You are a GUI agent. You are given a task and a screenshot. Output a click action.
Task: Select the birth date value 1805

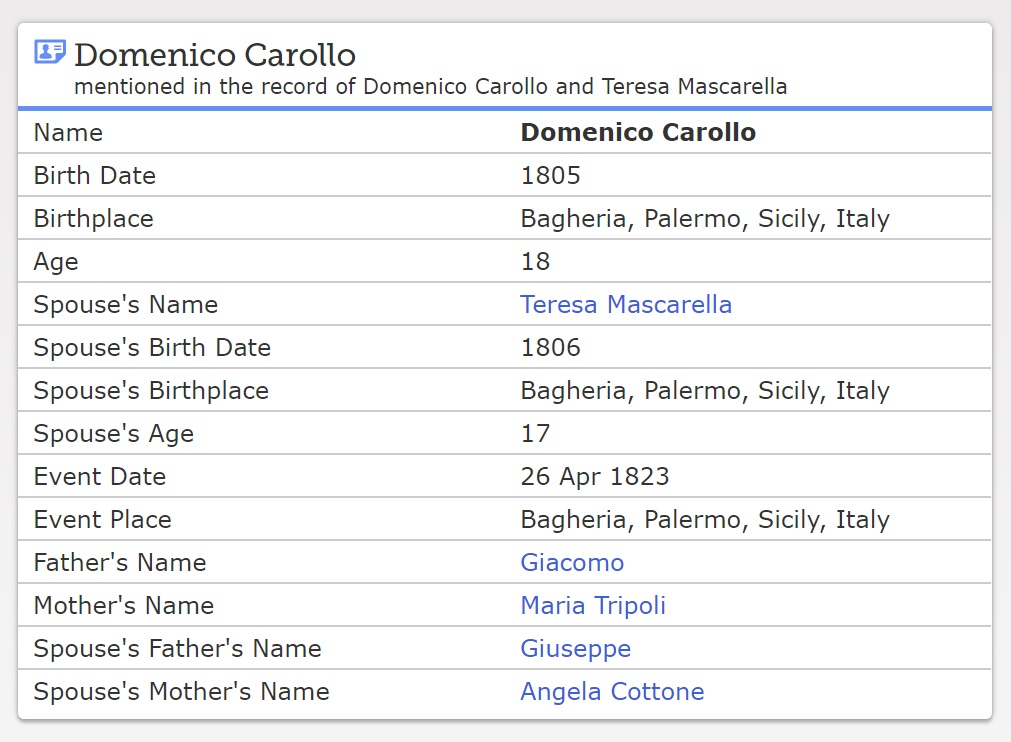tap(550, 176)
